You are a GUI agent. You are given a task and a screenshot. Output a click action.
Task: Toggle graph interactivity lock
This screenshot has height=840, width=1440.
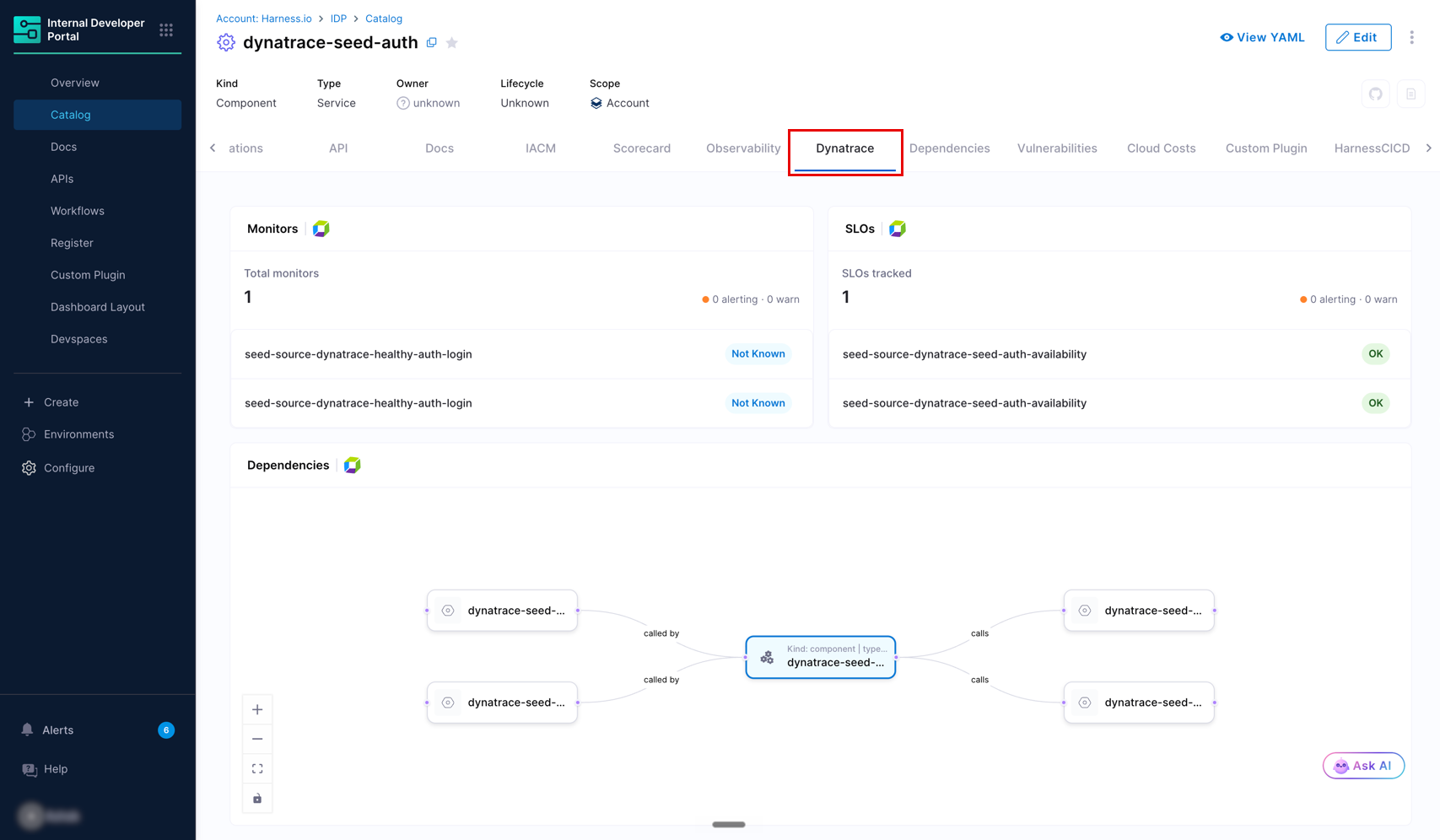tap(257, 798)
